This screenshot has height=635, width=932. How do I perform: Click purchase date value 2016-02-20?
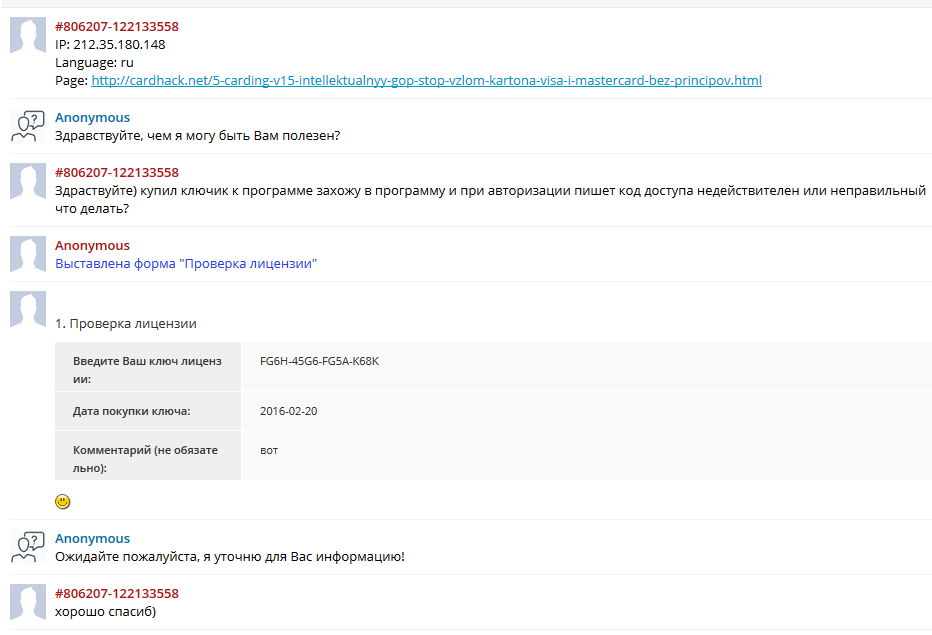[288, 411]
